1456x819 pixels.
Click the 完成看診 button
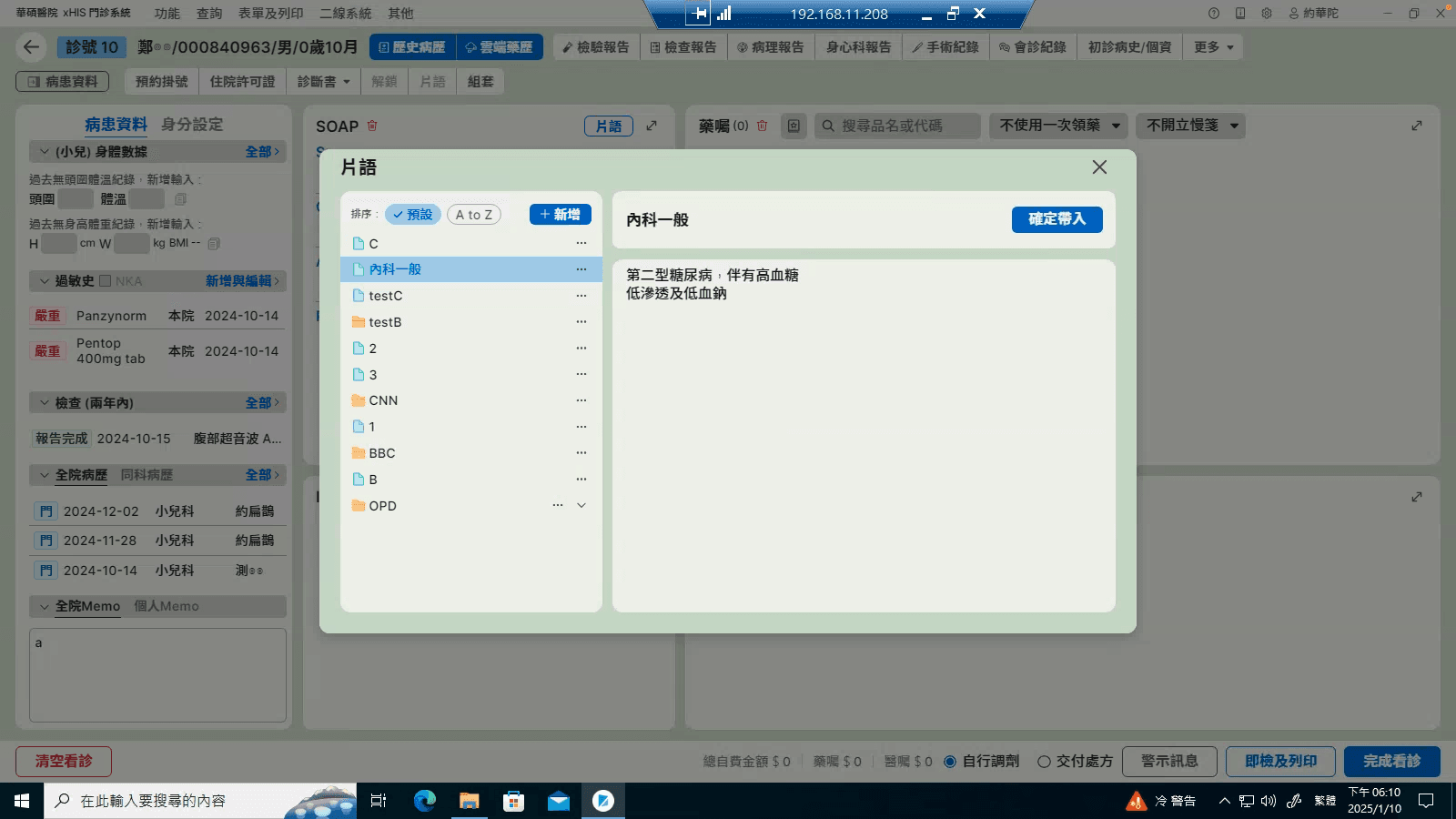pyautogui.click(x=1392, y=762)
